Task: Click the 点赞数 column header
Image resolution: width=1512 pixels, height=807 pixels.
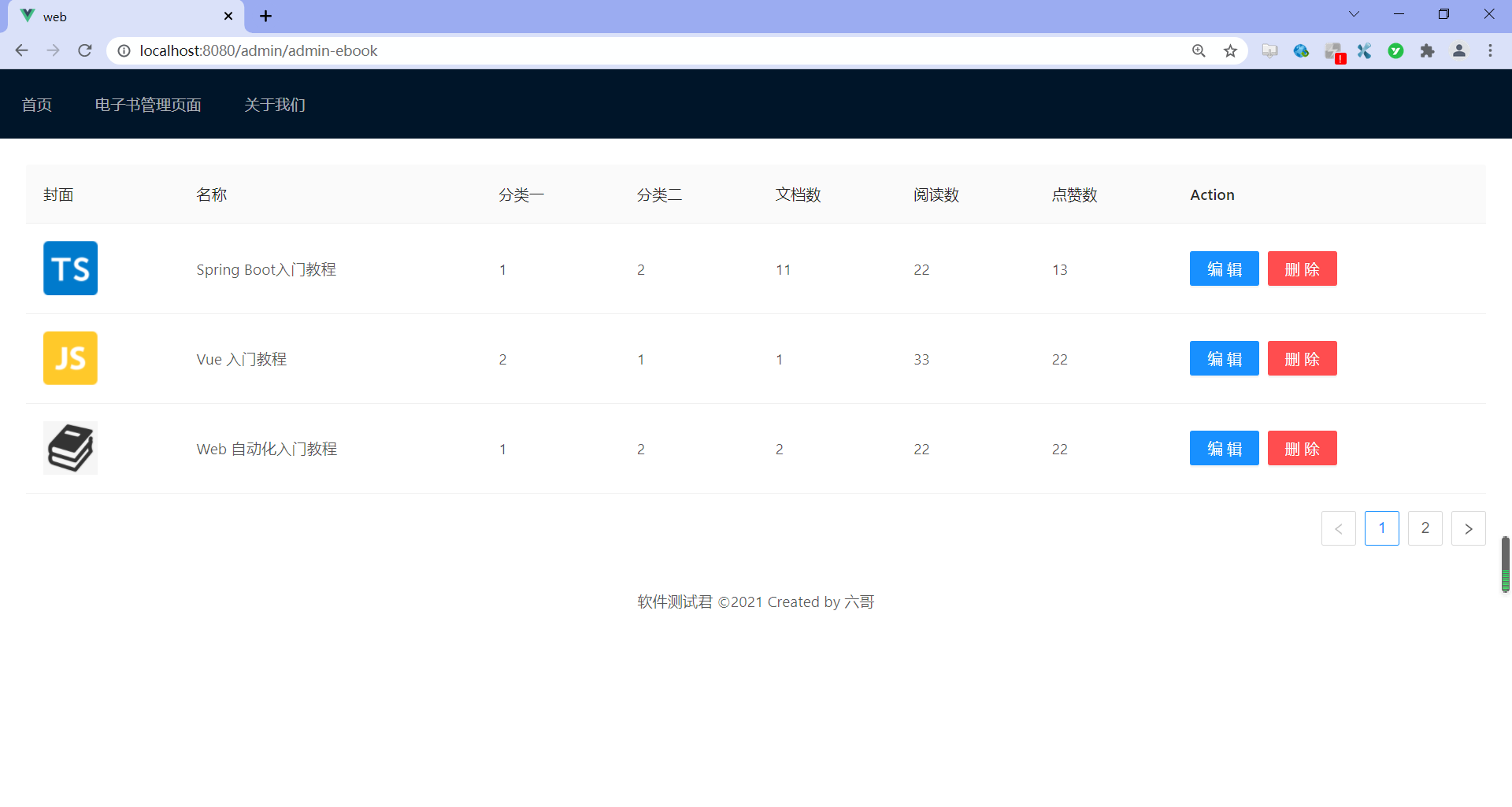Action: pos(1075,194)
